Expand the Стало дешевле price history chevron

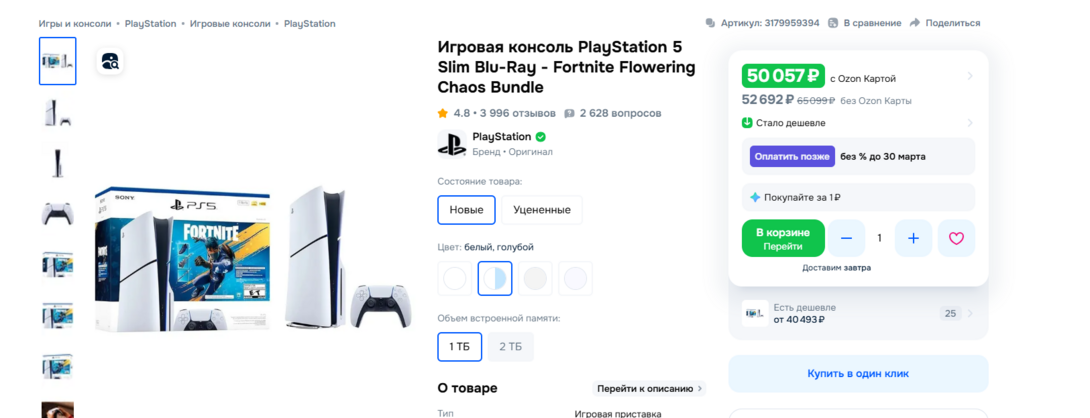click(970, 123)
